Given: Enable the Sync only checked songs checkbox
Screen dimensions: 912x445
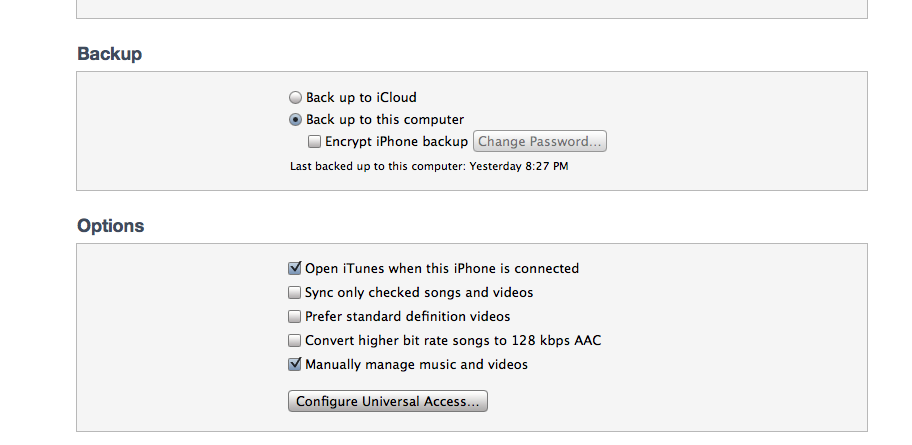Looking at the screenshot, I should tap(295, 293).
